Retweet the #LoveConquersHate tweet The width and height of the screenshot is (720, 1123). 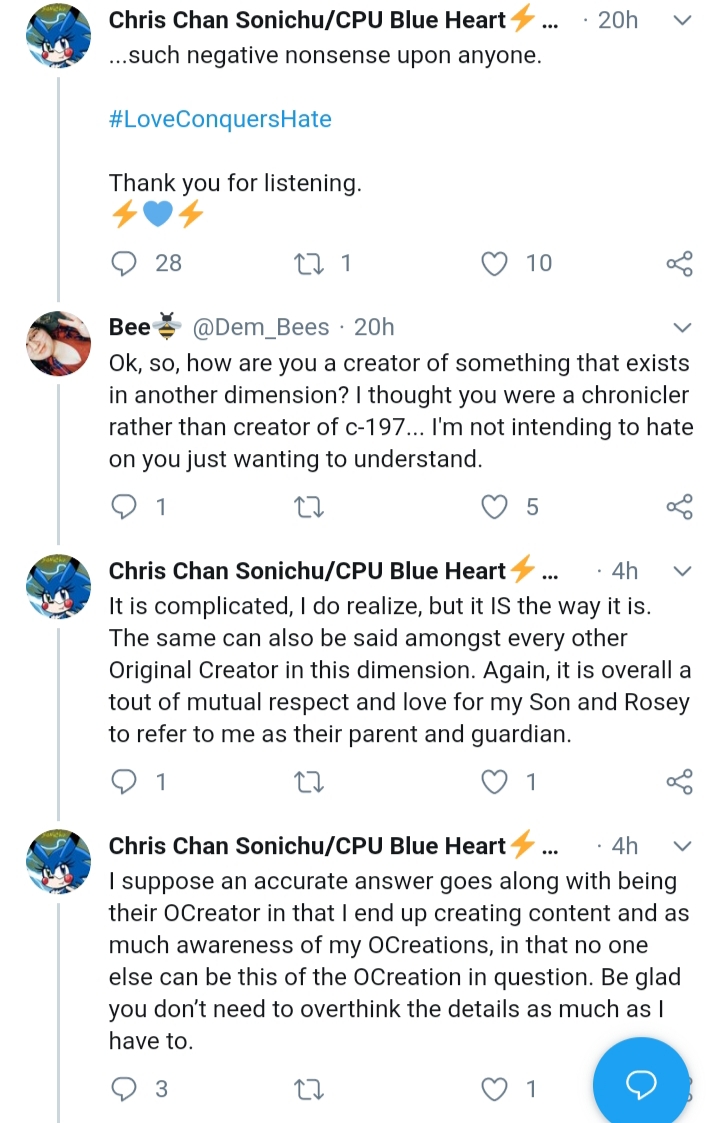pos(309,264)
